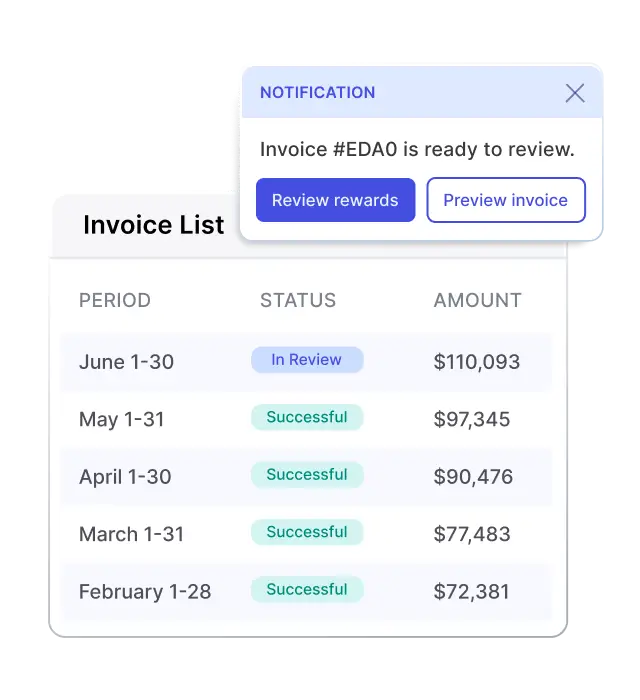Click the Review rewards button
The width and height of the screenshot is (640, 700).
(336, 200)
